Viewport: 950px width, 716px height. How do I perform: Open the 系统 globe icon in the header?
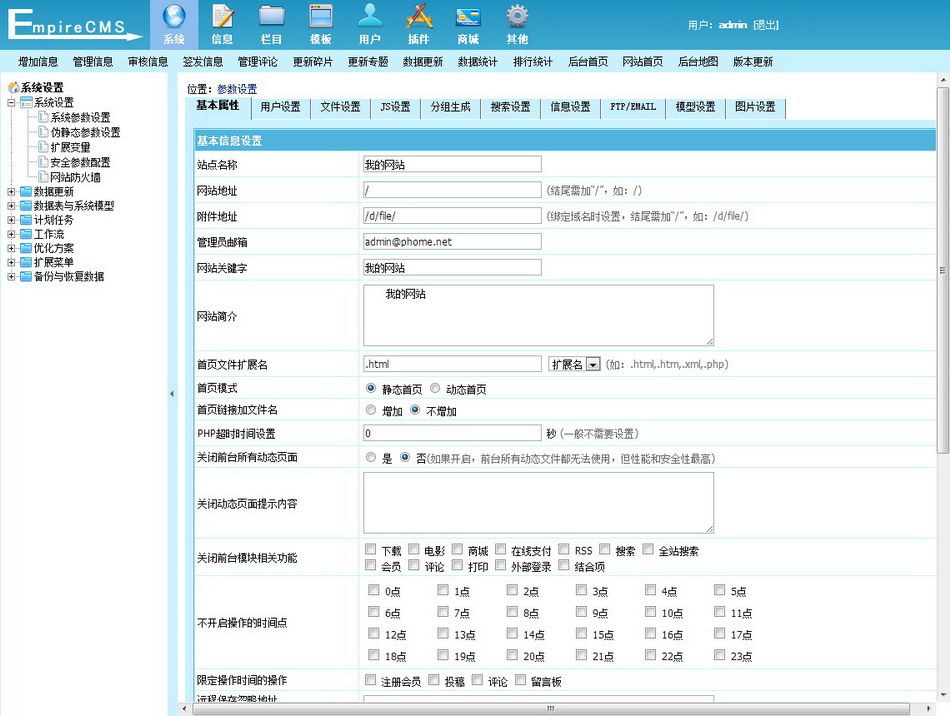174,16
